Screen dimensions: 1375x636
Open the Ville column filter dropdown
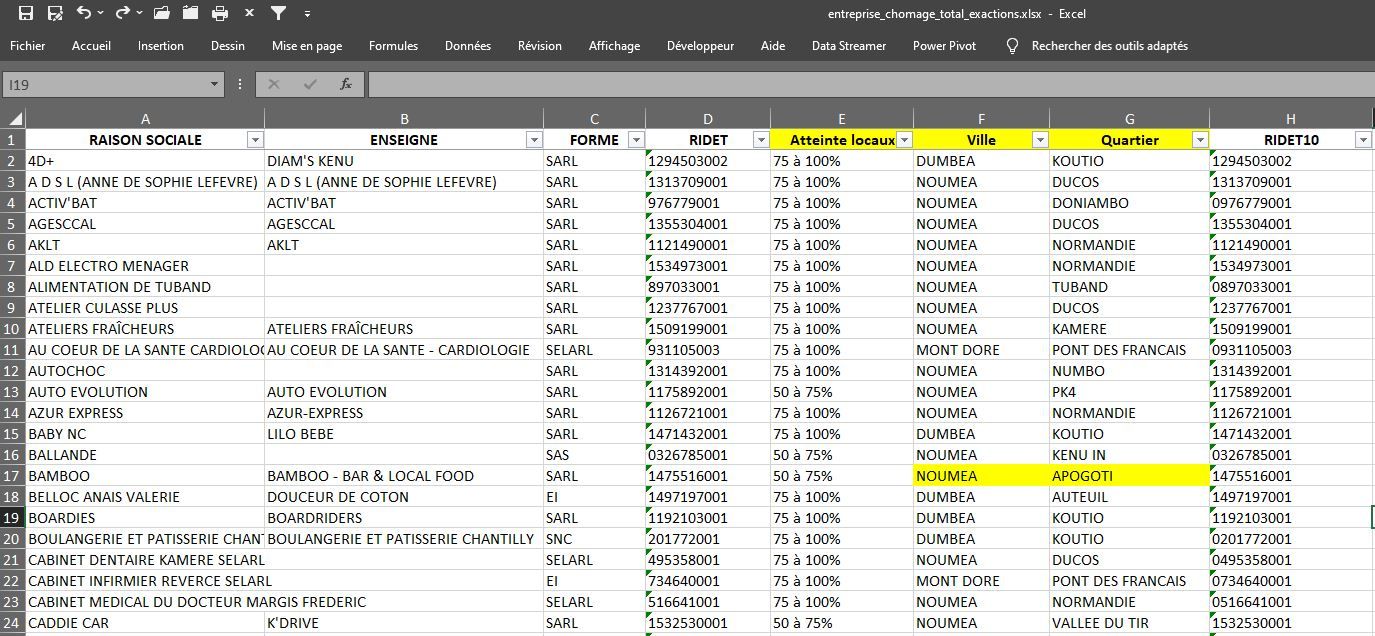click(1040, 140)
